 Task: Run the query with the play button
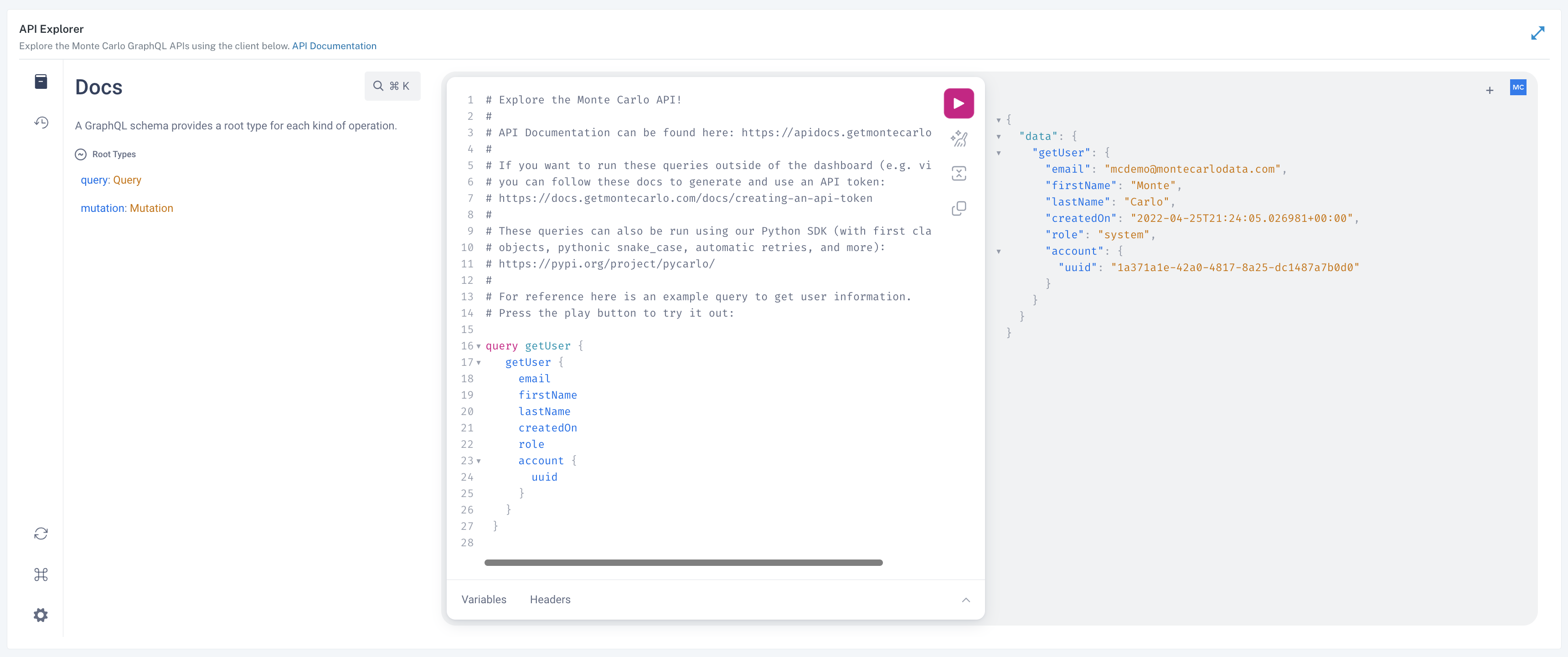[958, 103]
